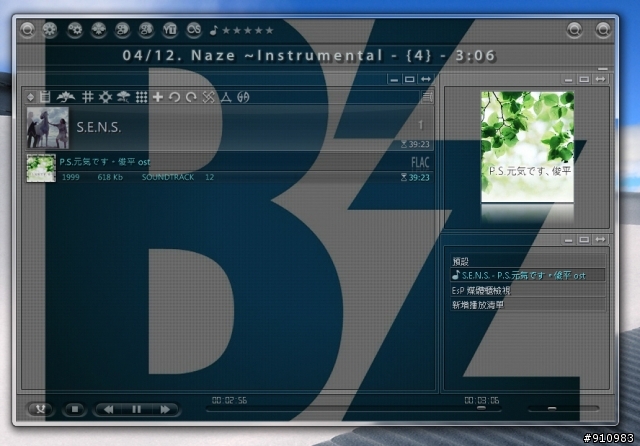Select the 預設 playlist entry
The image size is (640, 446).
coord(528,261)
